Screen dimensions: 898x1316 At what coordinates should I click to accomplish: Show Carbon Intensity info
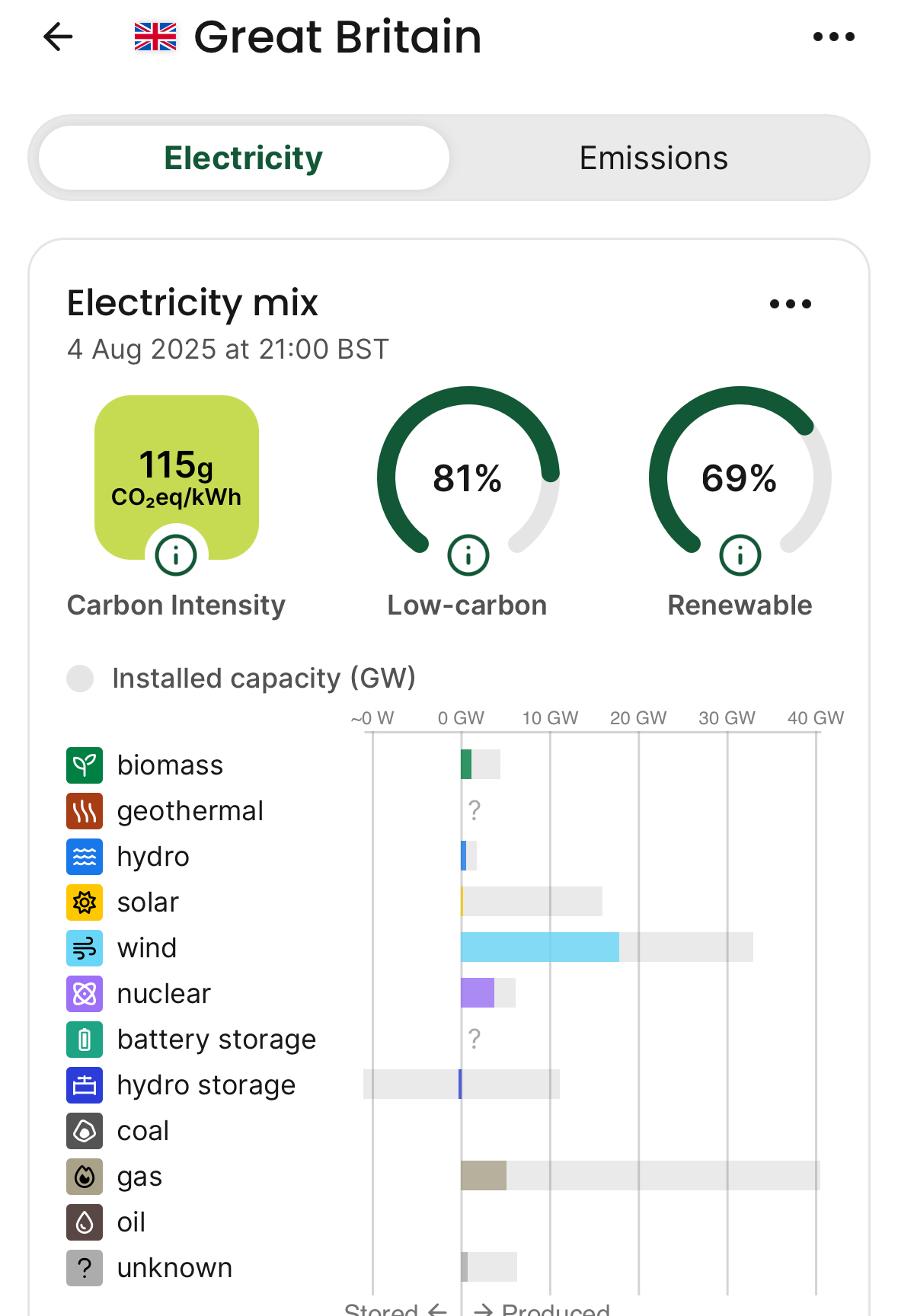point(176,555)
